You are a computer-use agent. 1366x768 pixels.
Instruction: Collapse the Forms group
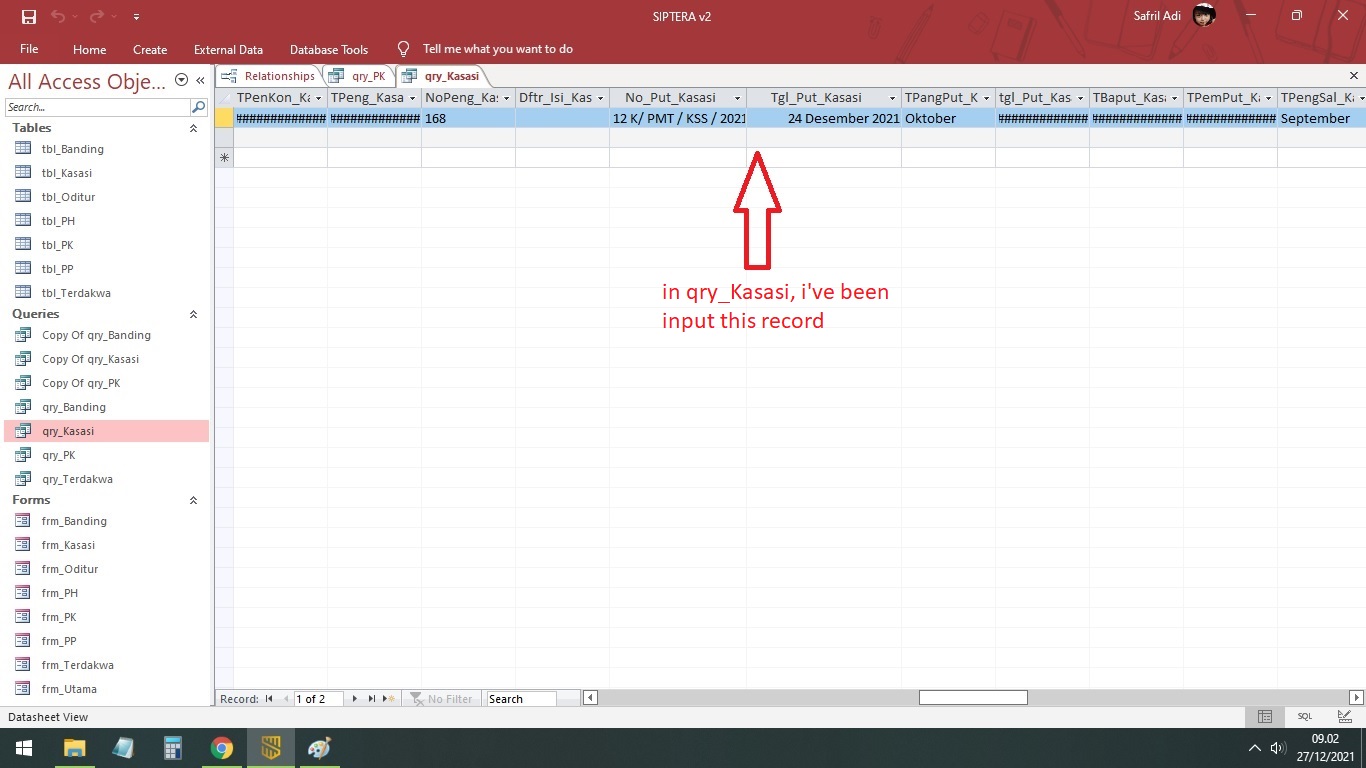(193, 500)
